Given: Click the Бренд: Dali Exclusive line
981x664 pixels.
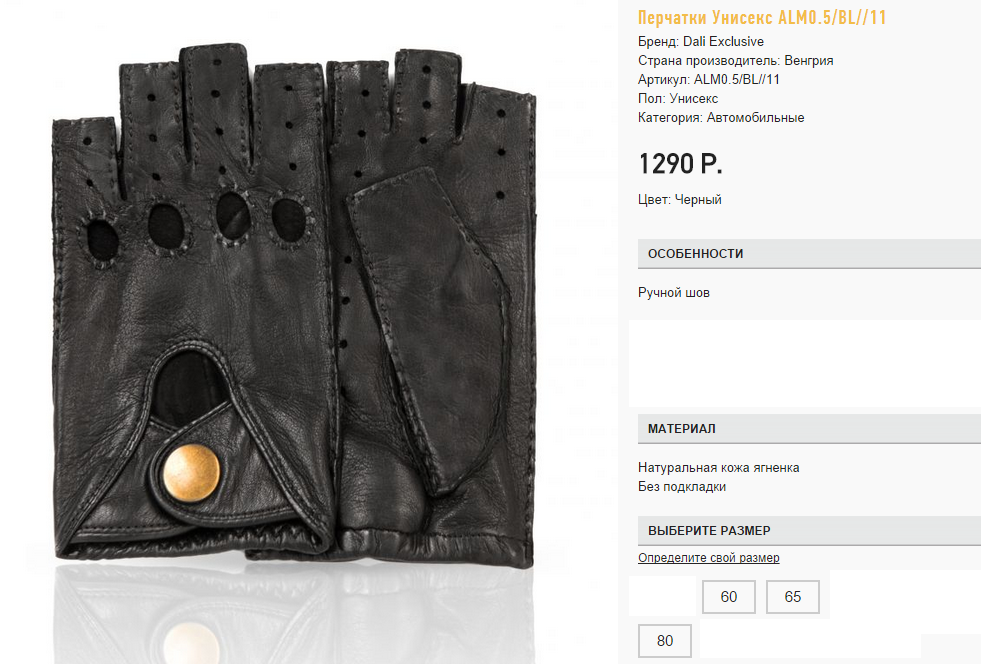Looking at the screenshot, I should pyautogui.click(x=701, y=41).
